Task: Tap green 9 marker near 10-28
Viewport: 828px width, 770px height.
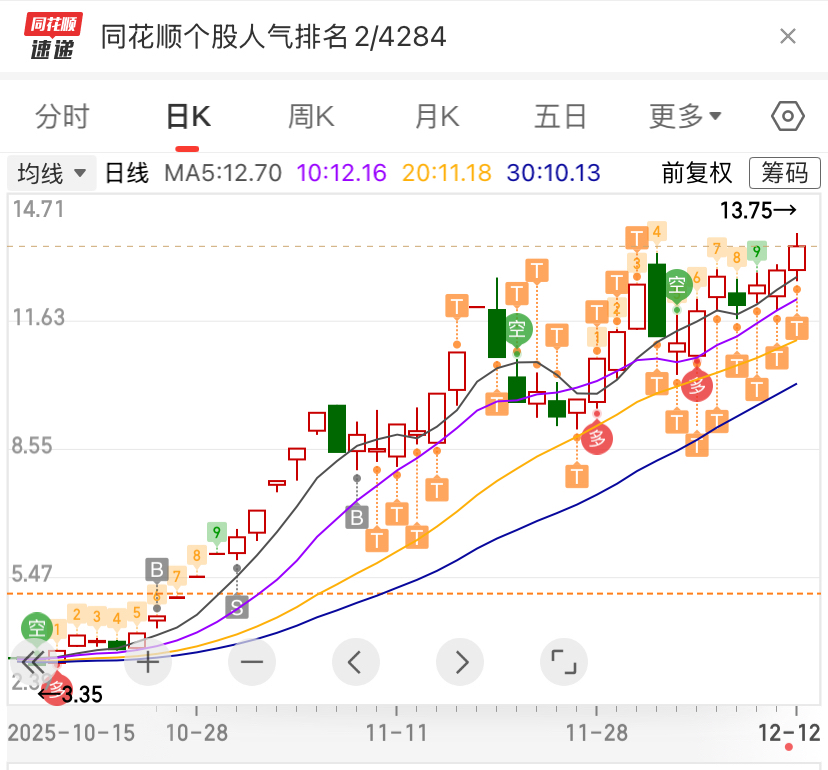Action: tap(217, 532)
